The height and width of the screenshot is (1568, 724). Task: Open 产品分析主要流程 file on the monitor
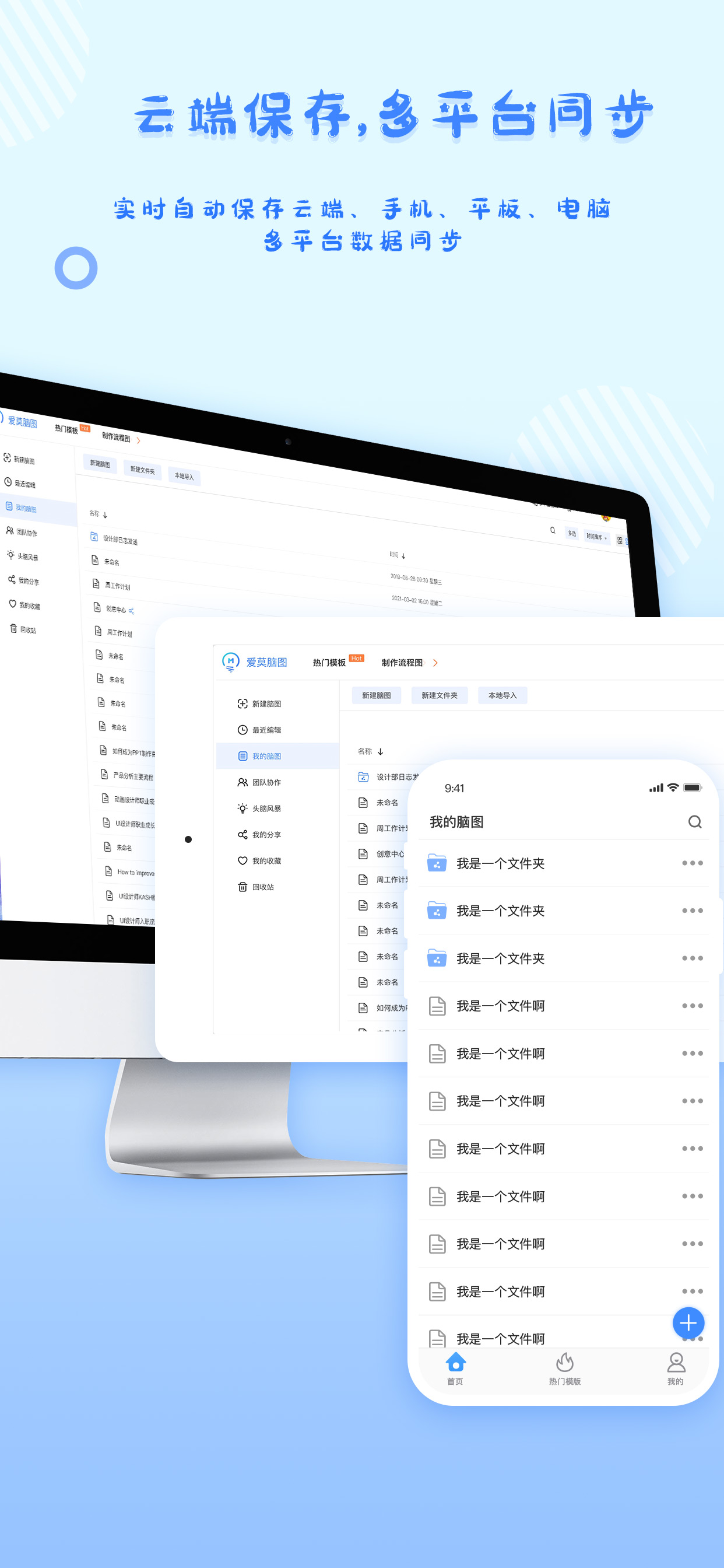point(126,775)
